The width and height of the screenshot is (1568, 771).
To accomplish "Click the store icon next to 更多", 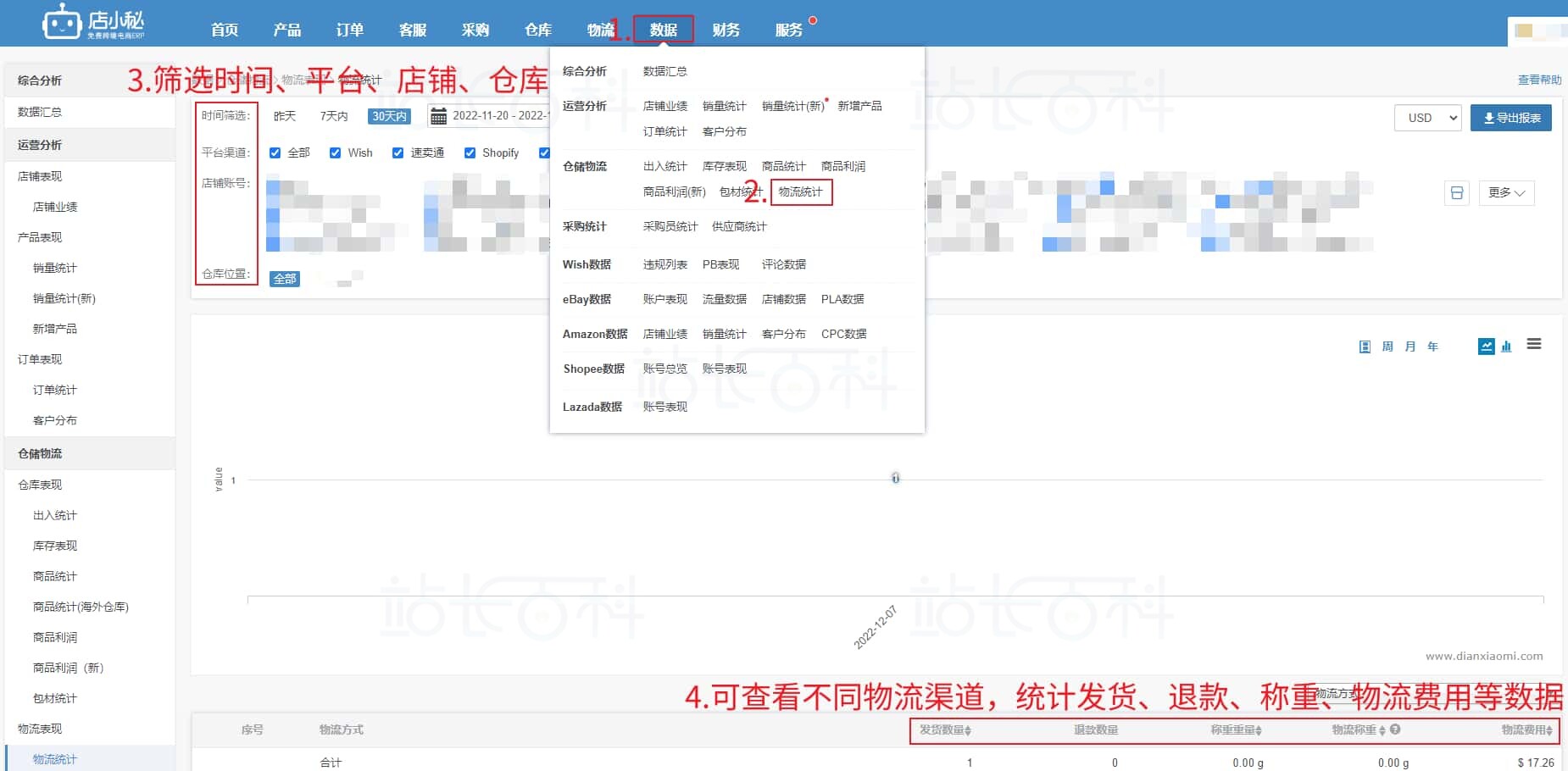I will [1456, 193].
